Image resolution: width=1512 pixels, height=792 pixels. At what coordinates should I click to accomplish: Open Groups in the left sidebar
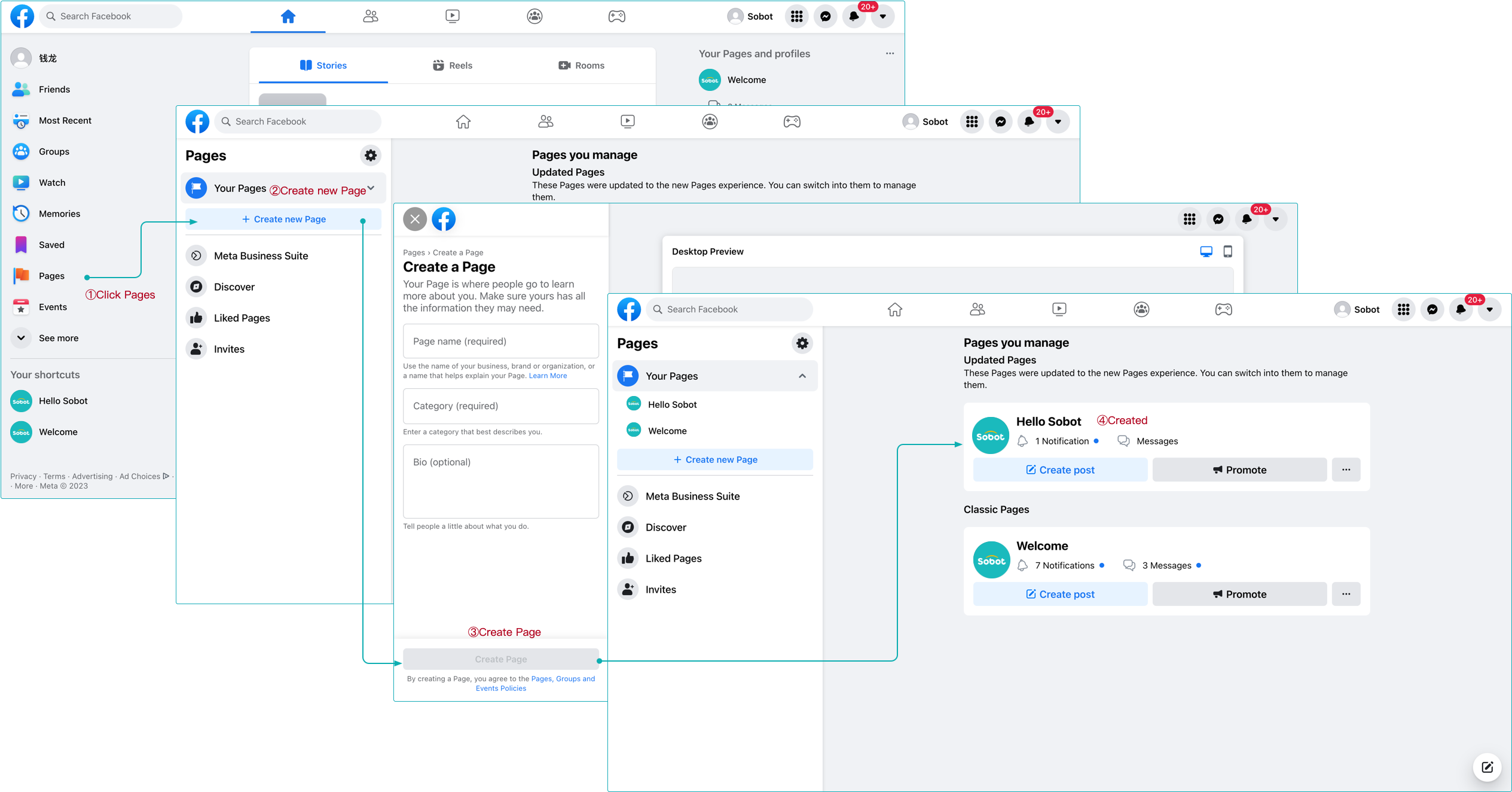pyautogui.click(x=54, y=151)
